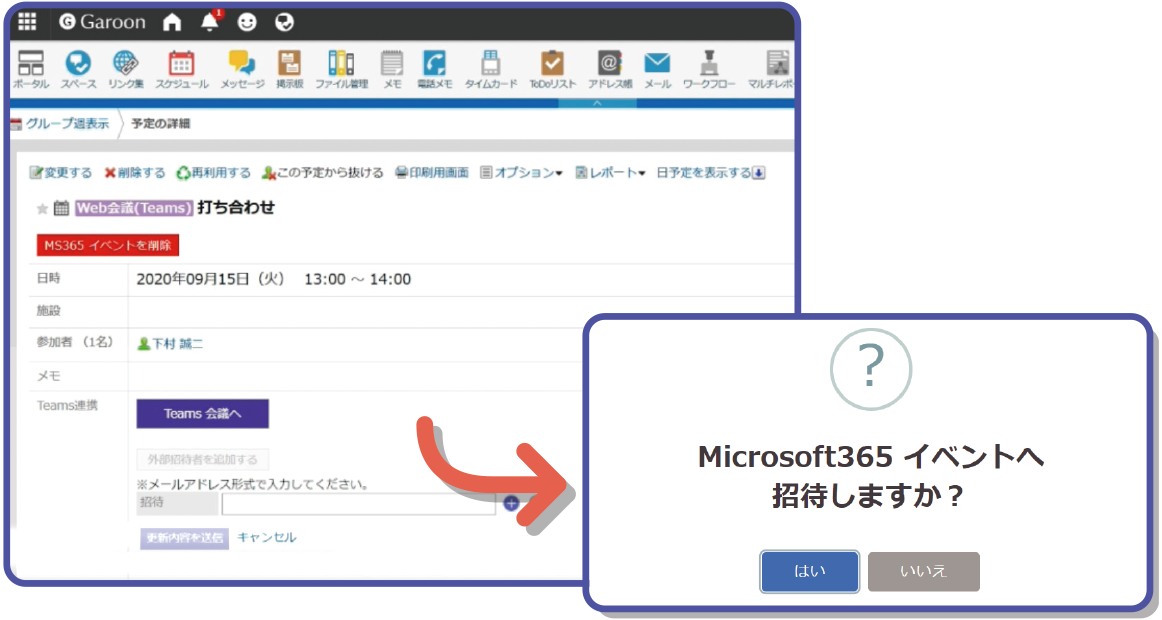Click the blue plus icon beside the 招待 field
The height and width of the screenshot is (620, 1162).
(512, 505)
